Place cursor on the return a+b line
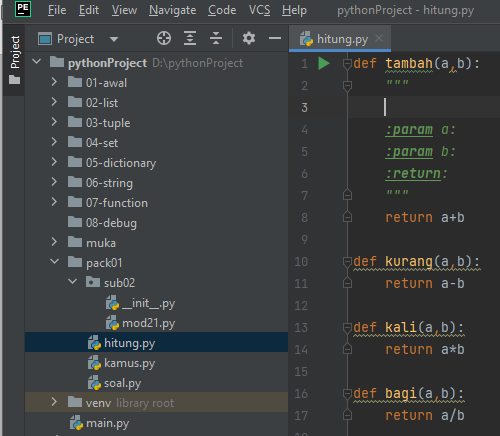Viewport: 500px width, 436px height. [425, 218]
